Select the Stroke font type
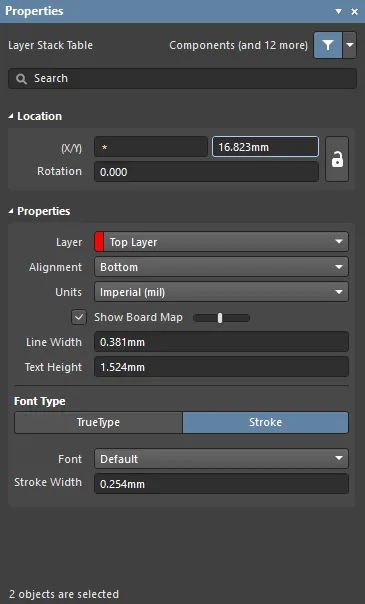The height and width of the screenshot is (604, 365). tap(265, 422)
